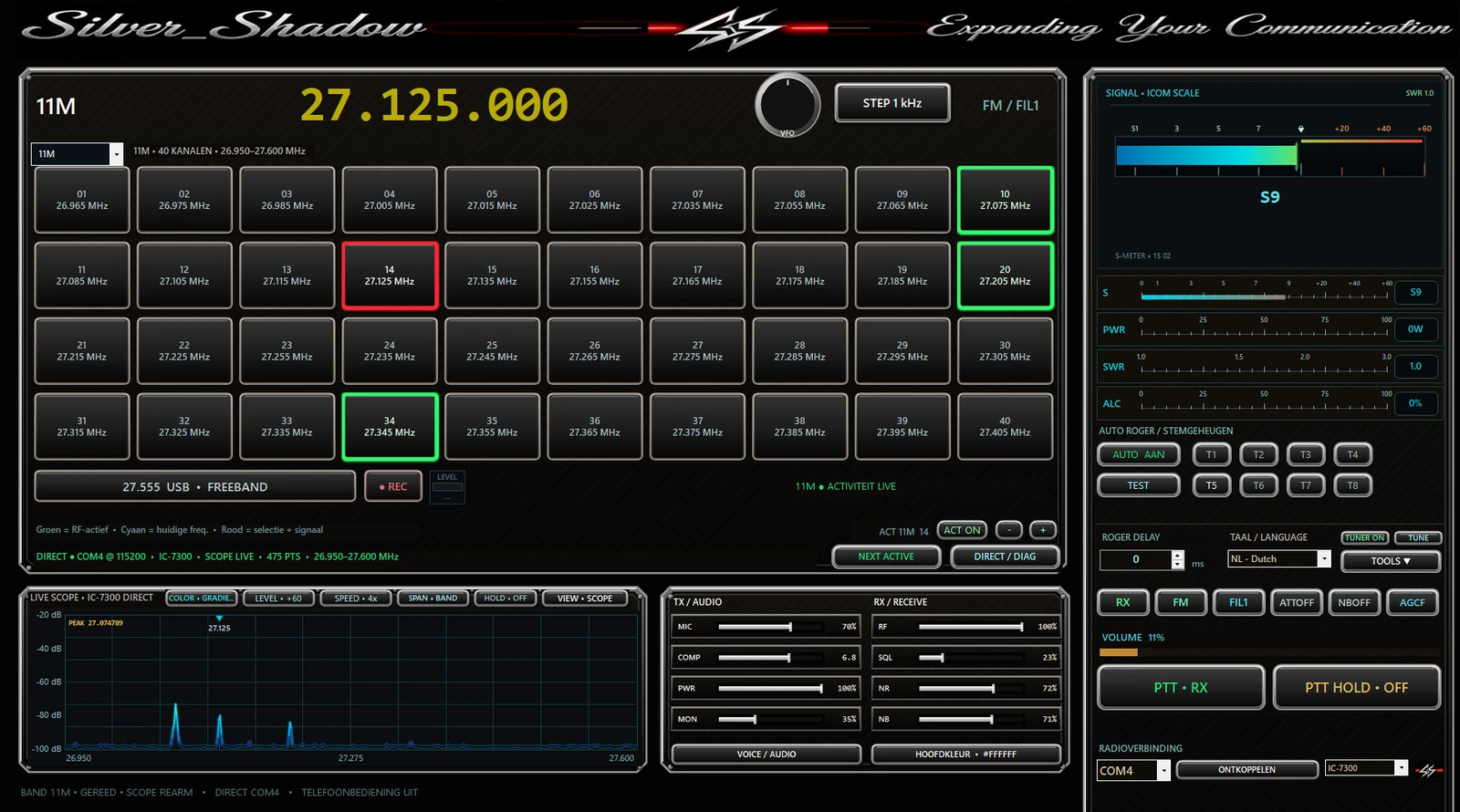The width and height of the screenshot is (1460, 812).
Task: Click the PTT RX button
Action: pos(1181,688)
